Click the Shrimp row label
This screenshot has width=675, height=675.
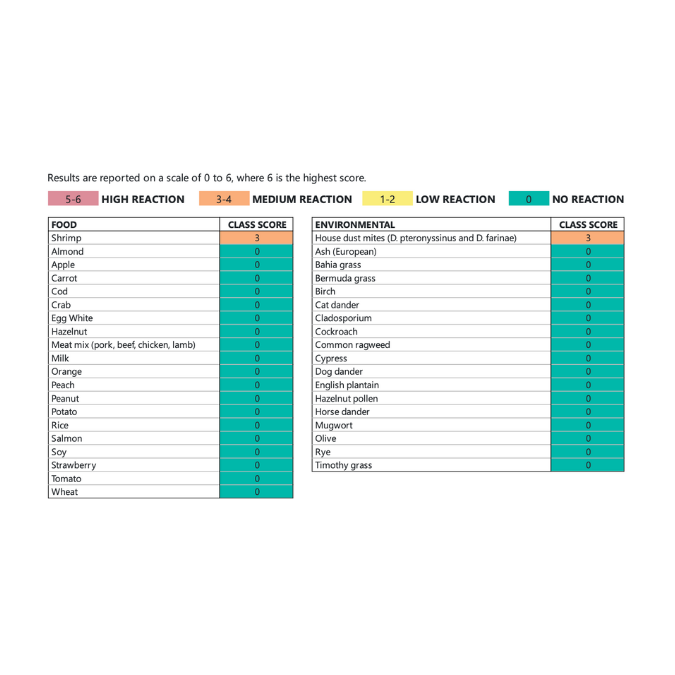(66, 238)
